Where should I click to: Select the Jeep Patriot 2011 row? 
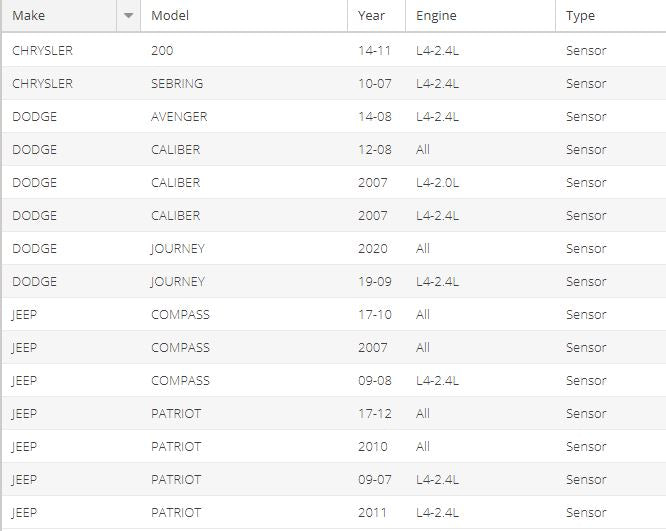coord(334,513)
